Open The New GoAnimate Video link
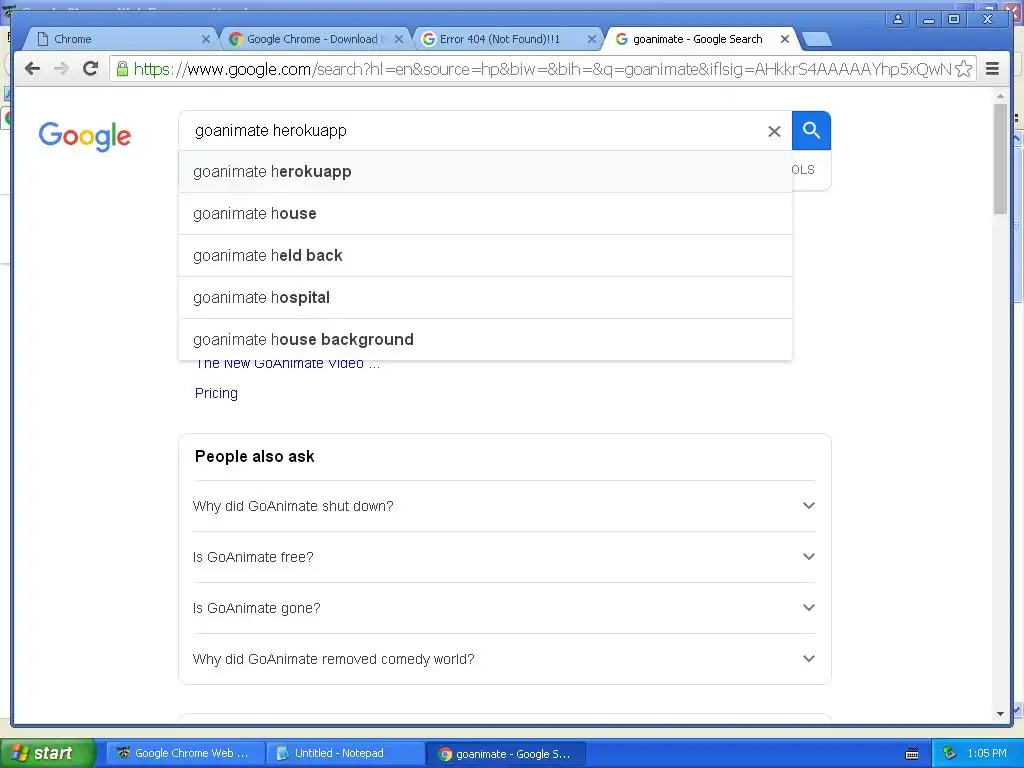 [x=287, y=365]
